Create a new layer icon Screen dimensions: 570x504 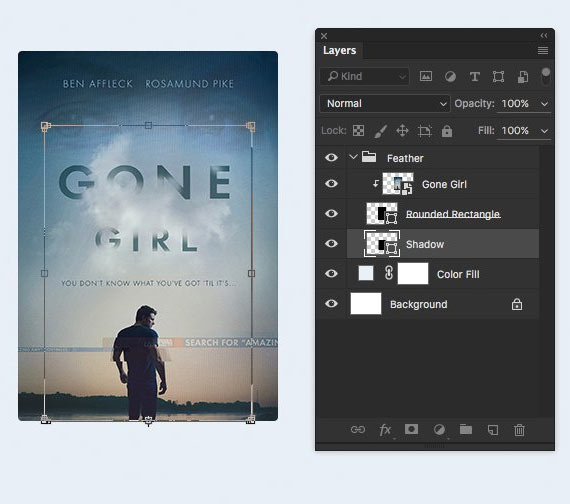tap(493, 430)
